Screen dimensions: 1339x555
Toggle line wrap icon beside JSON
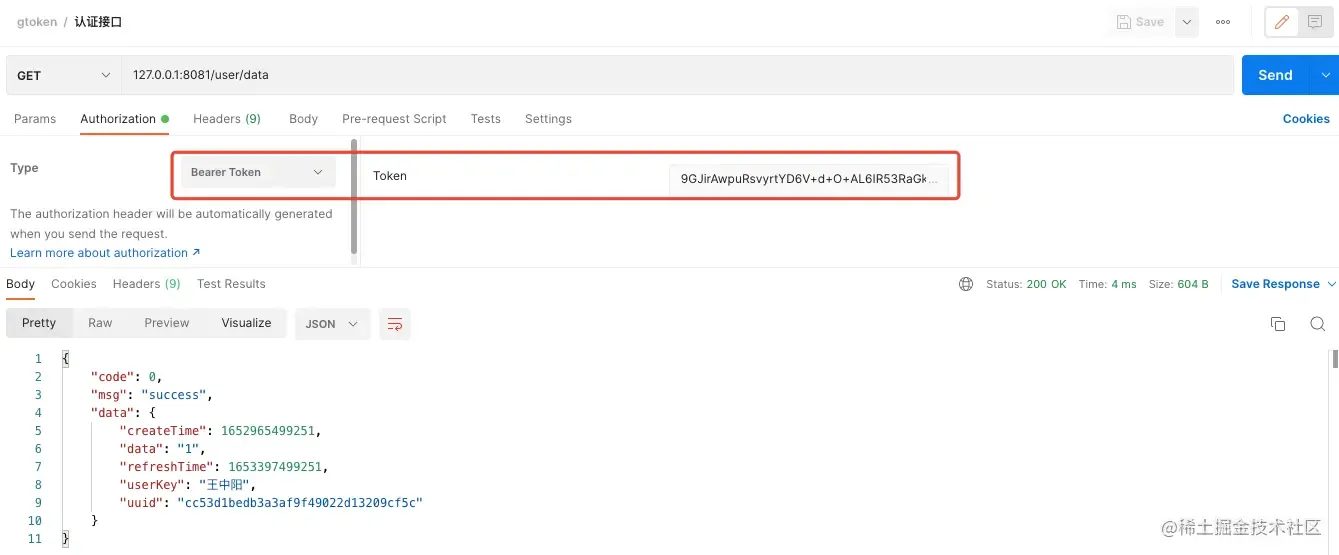tap(395, 324)
